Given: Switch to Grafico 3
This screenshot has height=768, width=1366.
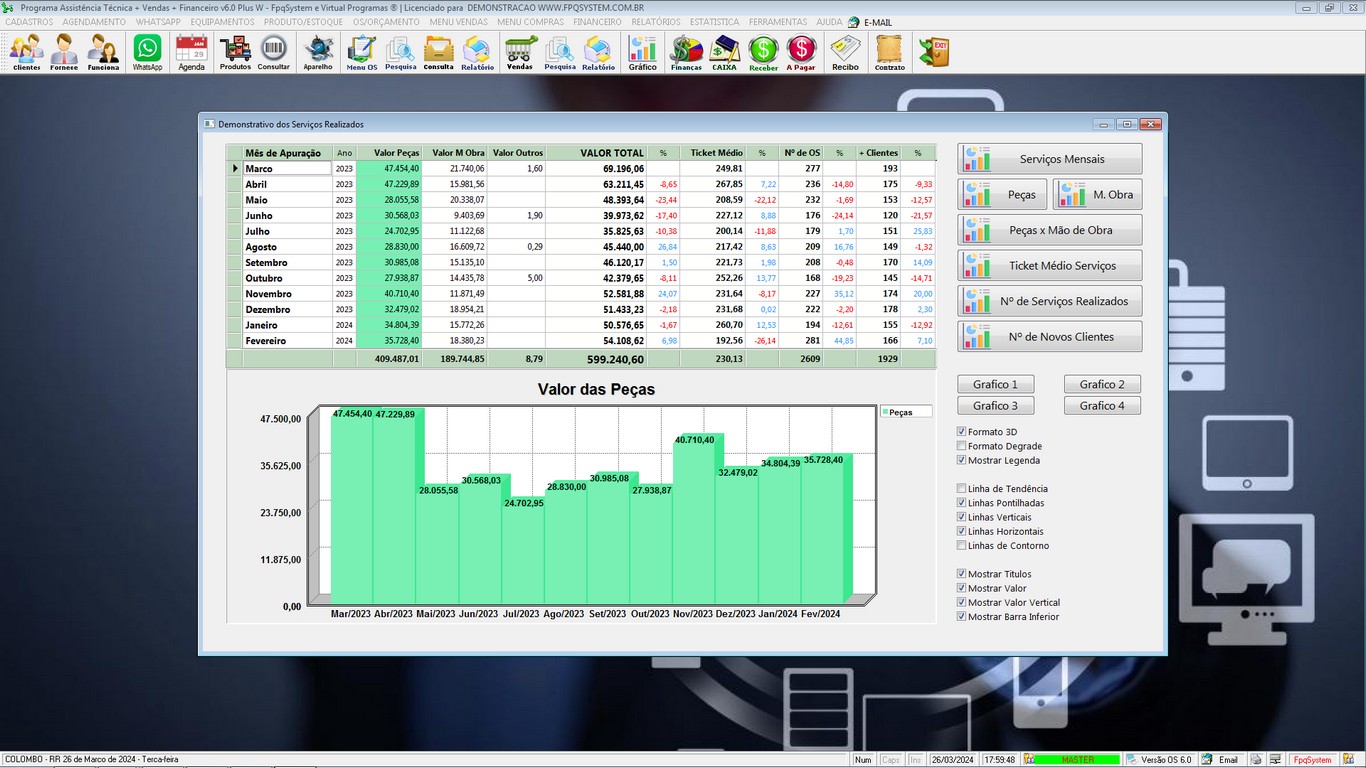Looking at the screenshot, I should pos(996,406).
